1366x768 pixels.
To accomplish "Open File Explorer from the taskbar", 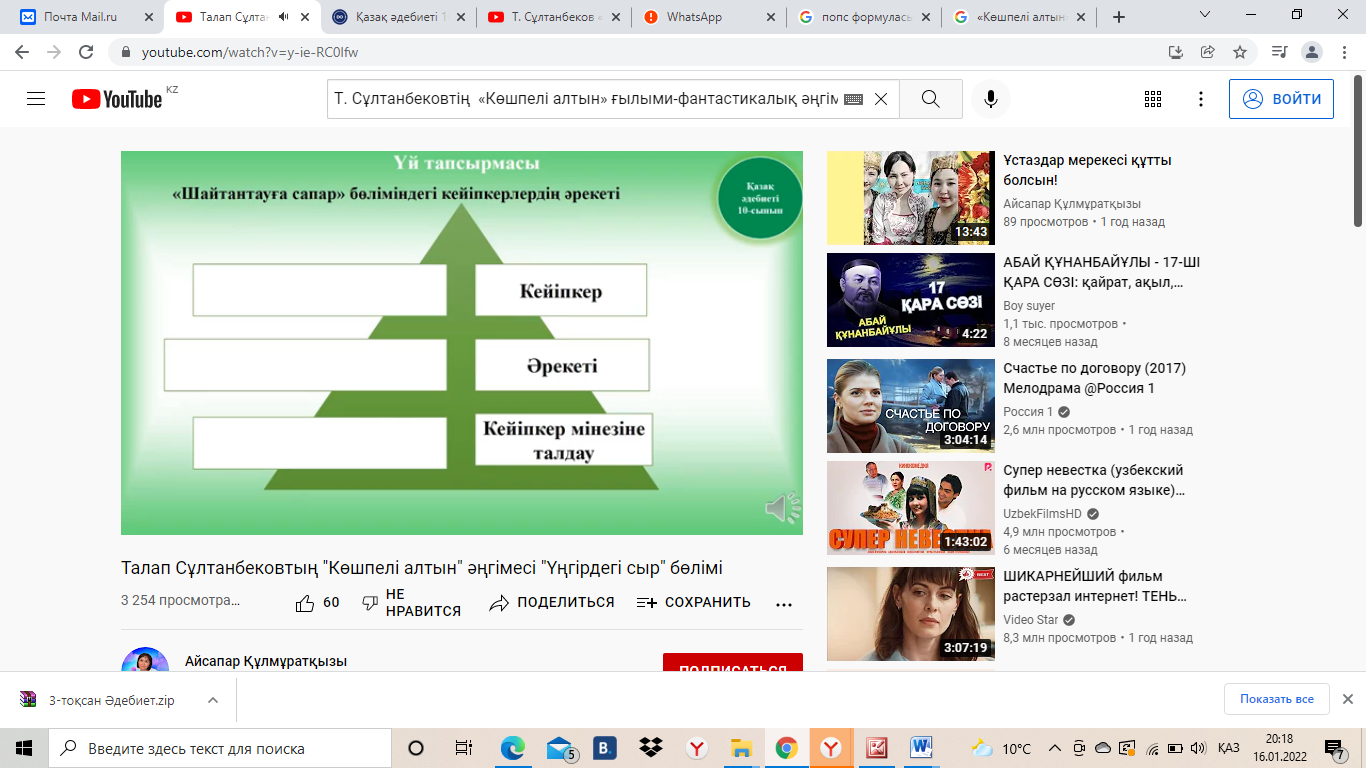I will [741, 748].
